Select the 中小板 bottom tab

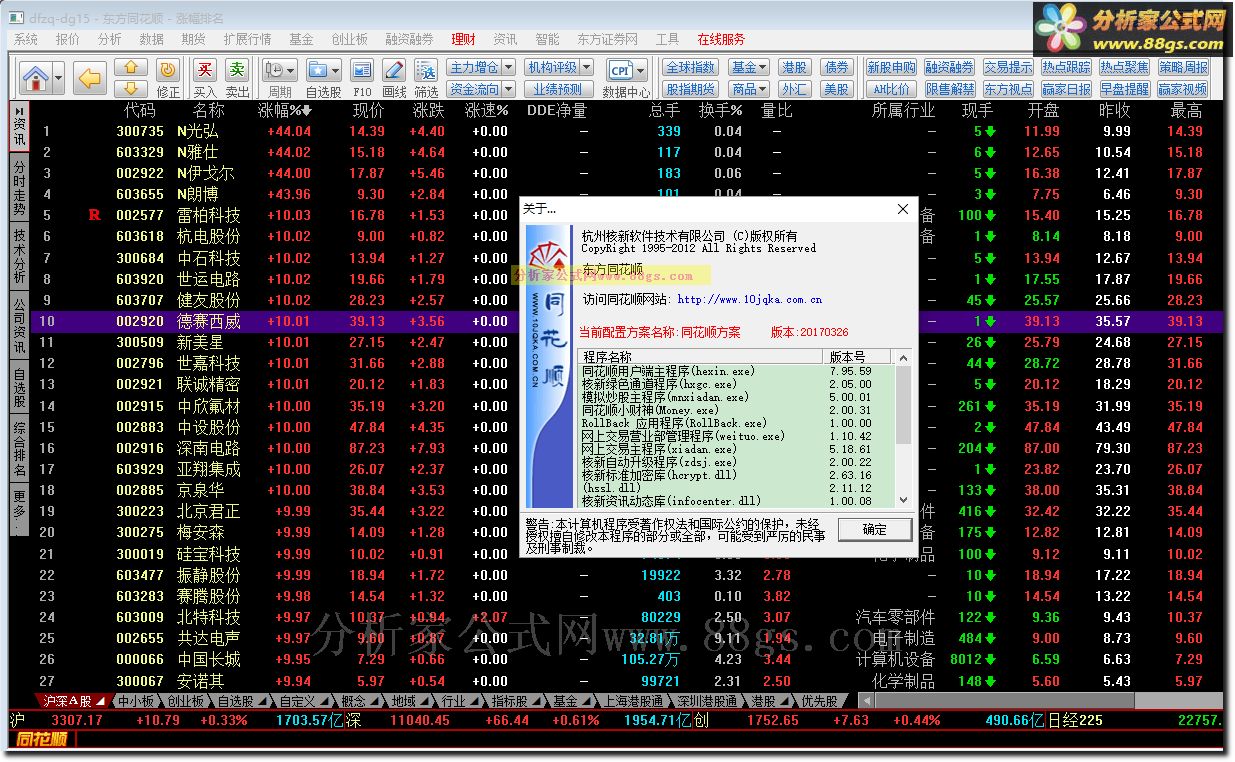pos(135,701)
